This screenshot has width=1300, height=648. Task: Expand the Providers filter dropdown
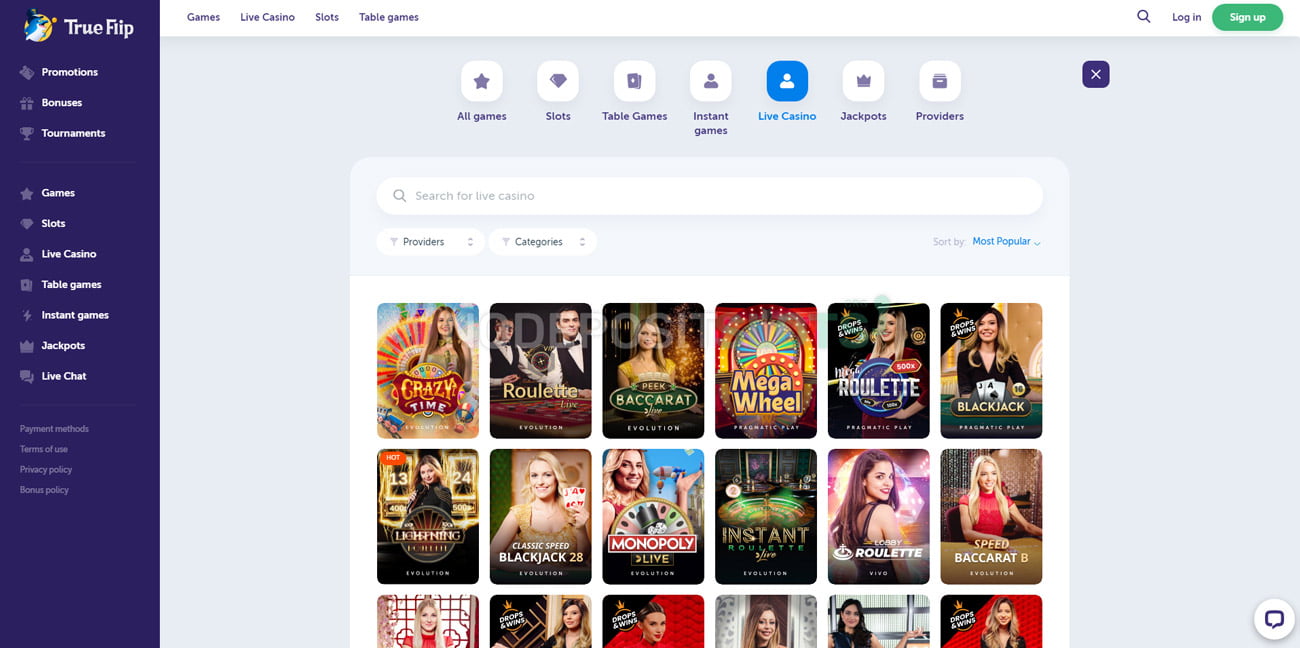point(431,242)
